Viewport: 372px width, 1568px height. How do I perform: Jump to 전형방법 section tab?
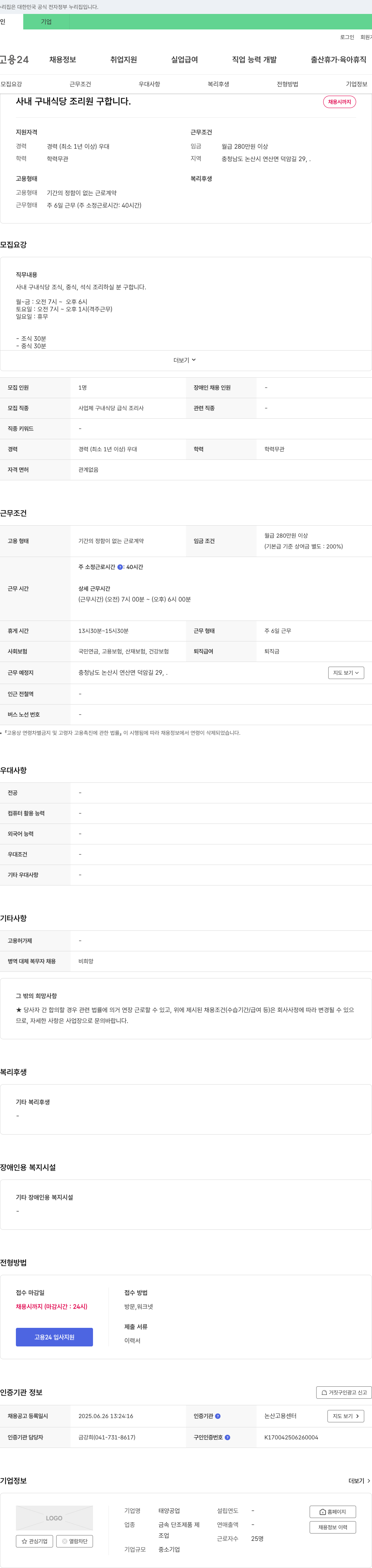tap(288, 84)
